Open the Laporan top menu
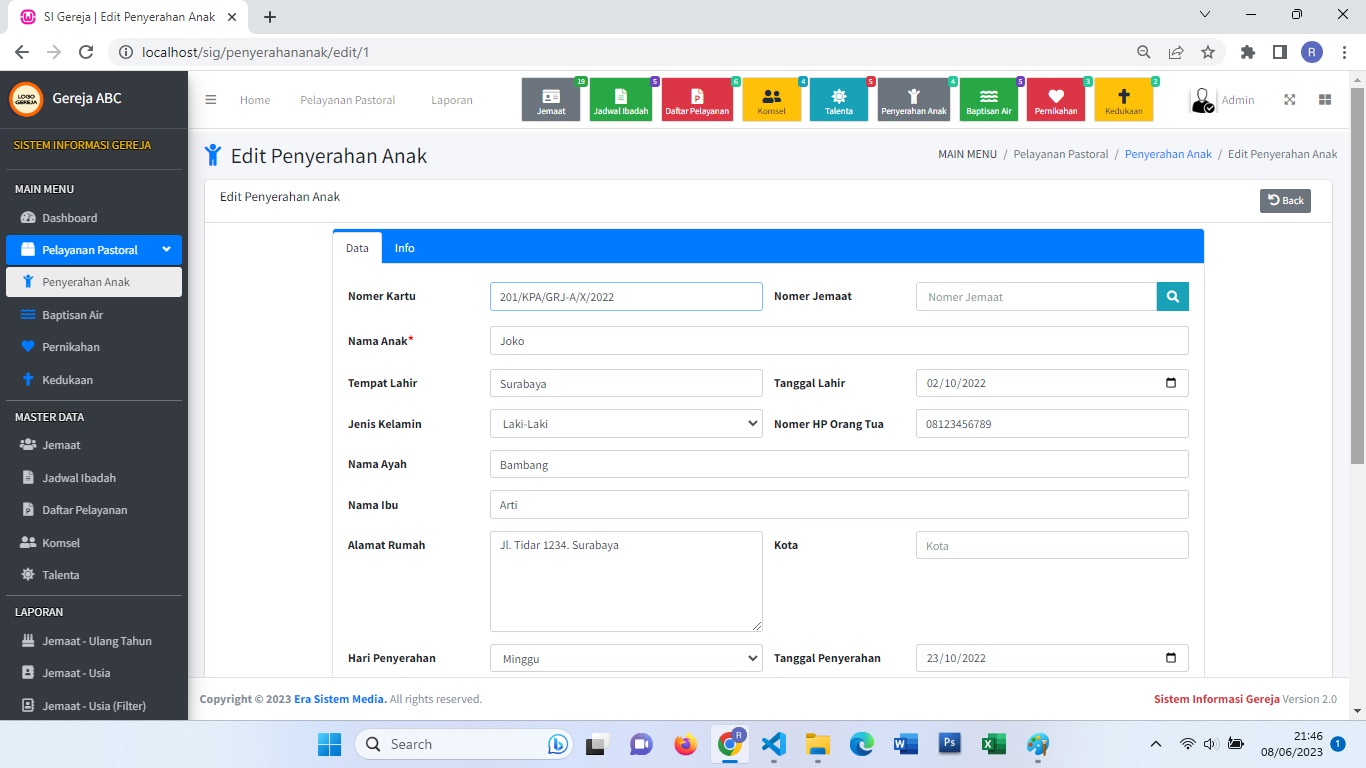 point(452,100)
